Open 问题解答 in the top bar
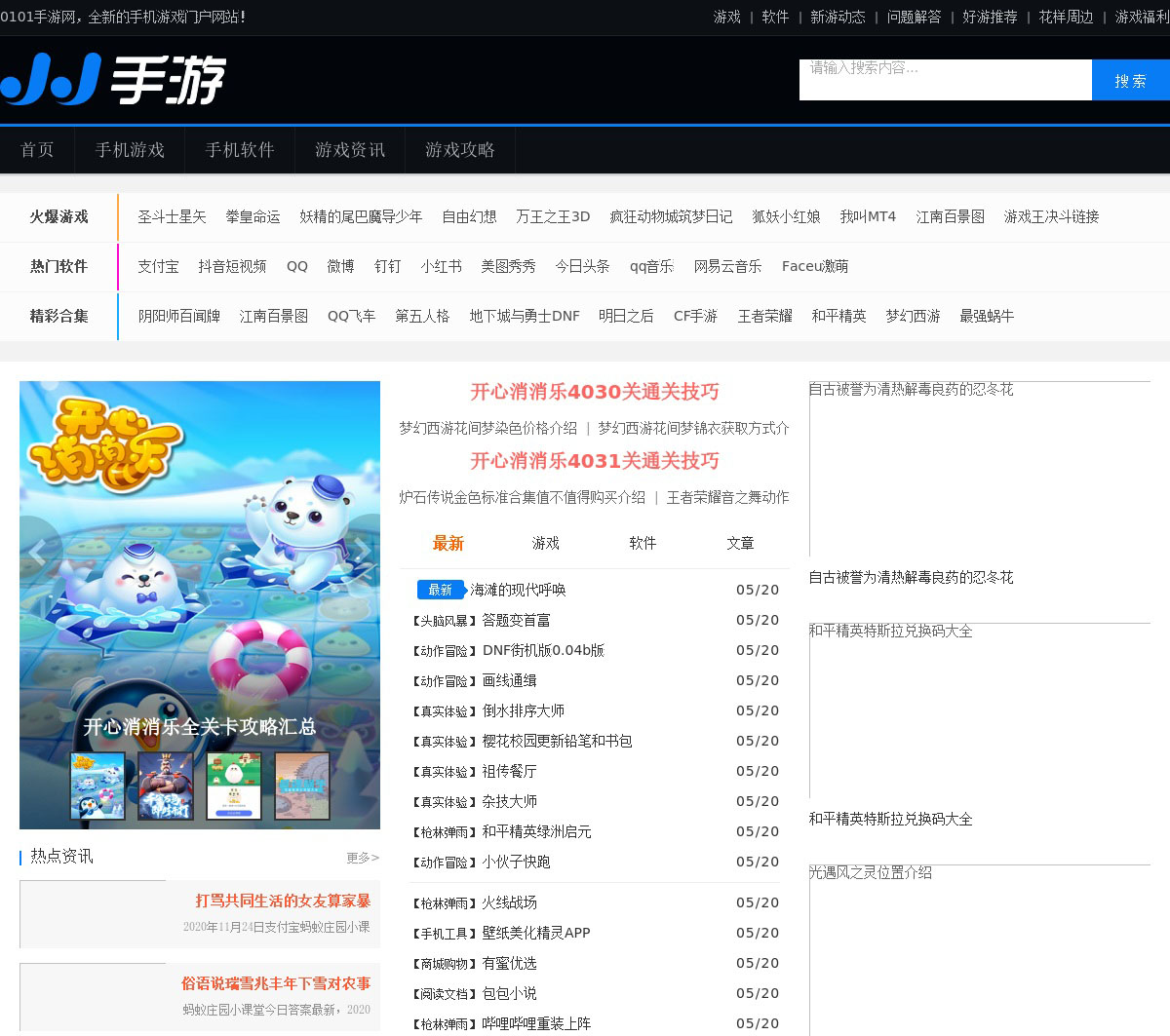 (914, 17)
